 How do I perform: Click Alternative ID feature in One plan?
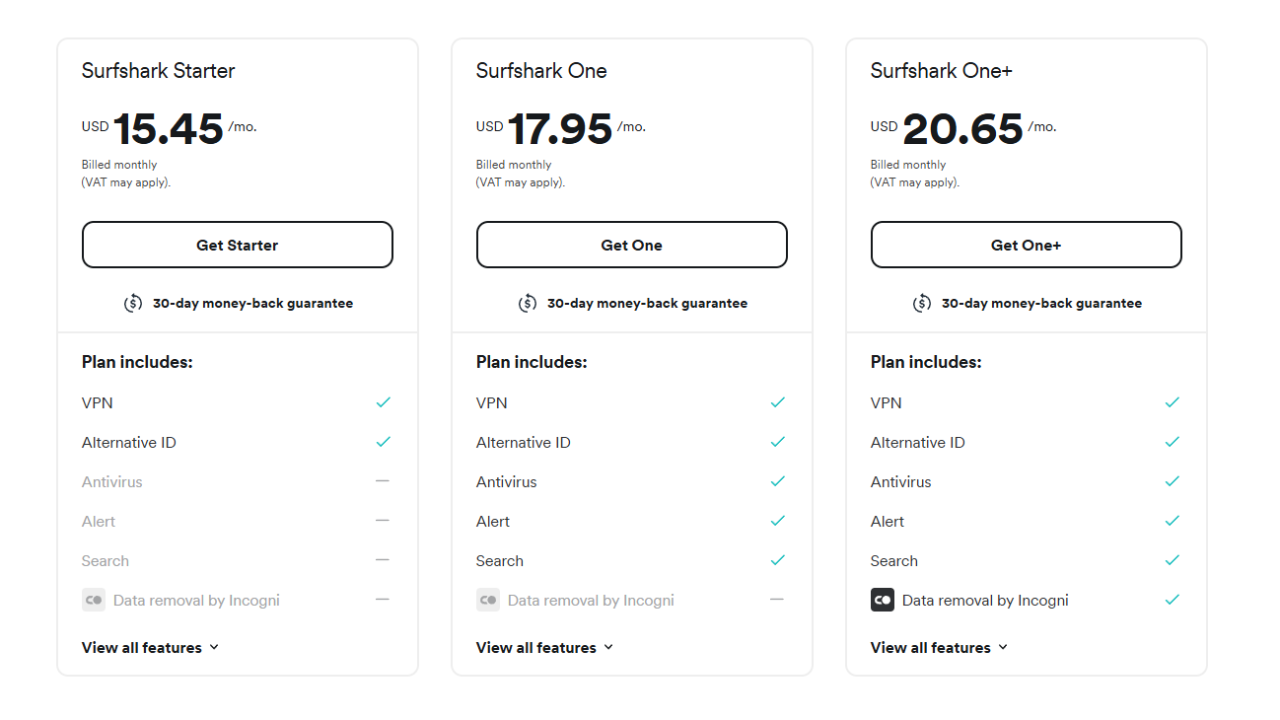523,442
